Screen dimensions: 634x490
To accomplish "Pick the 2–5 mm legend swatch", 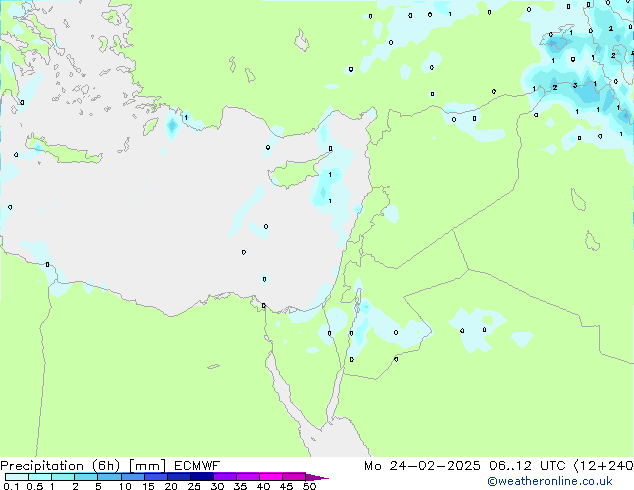I will coord(86,477).
